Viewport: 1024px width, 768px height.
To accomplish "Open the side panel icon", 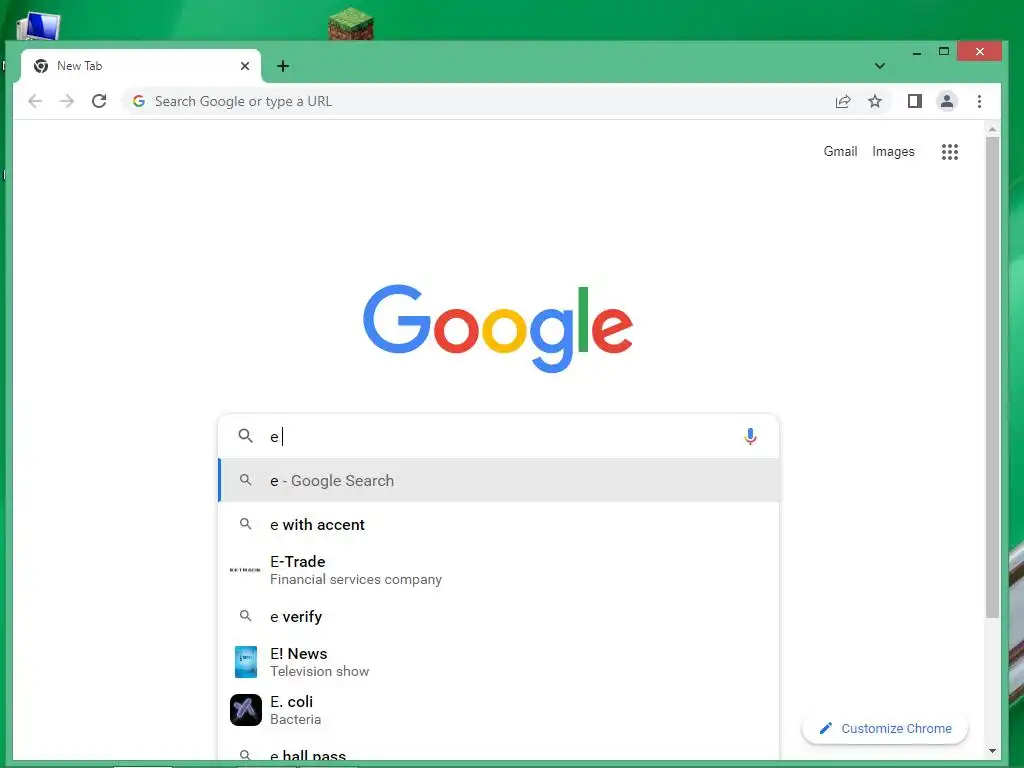I will pos(914,101).
